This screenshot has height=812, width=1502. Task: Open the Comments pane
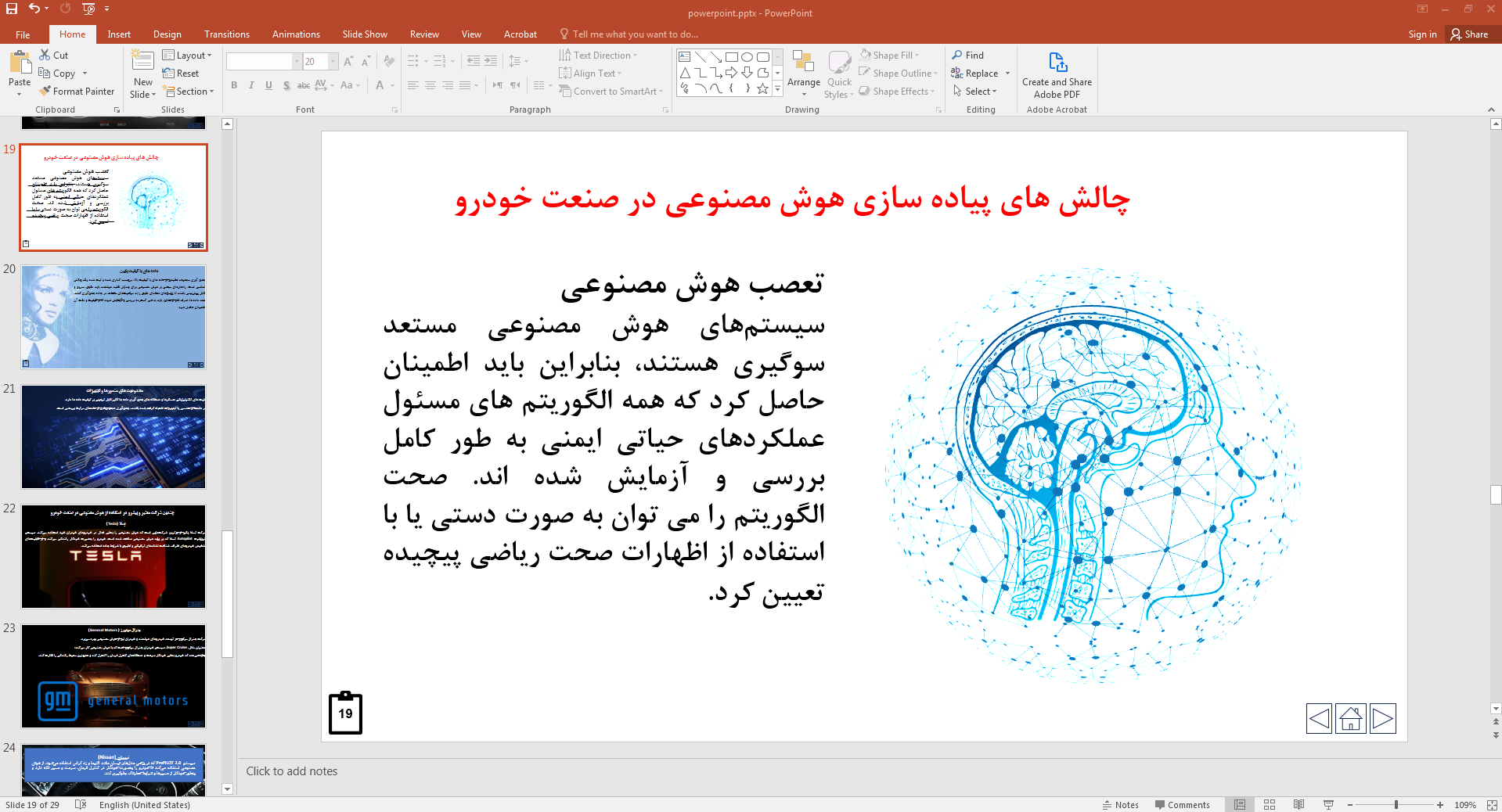point(1182,804)
